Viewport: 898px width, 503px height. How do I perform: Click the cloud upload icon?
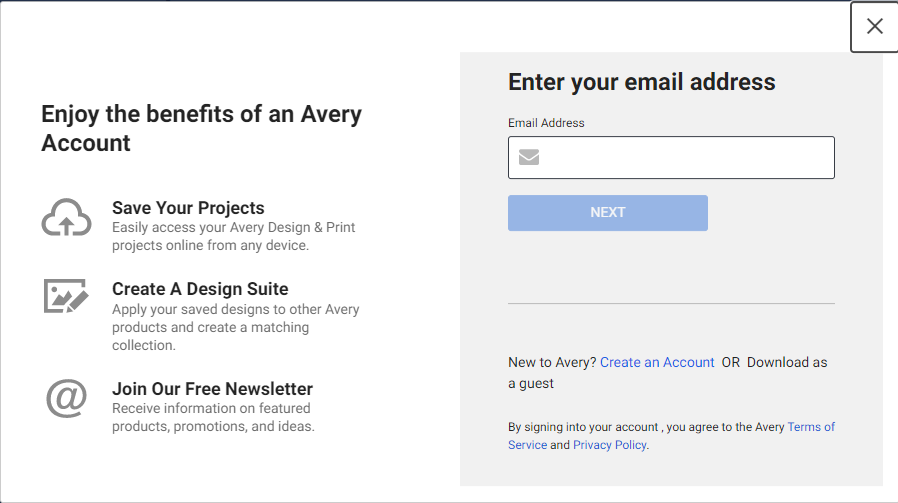[x=66, y=218]
